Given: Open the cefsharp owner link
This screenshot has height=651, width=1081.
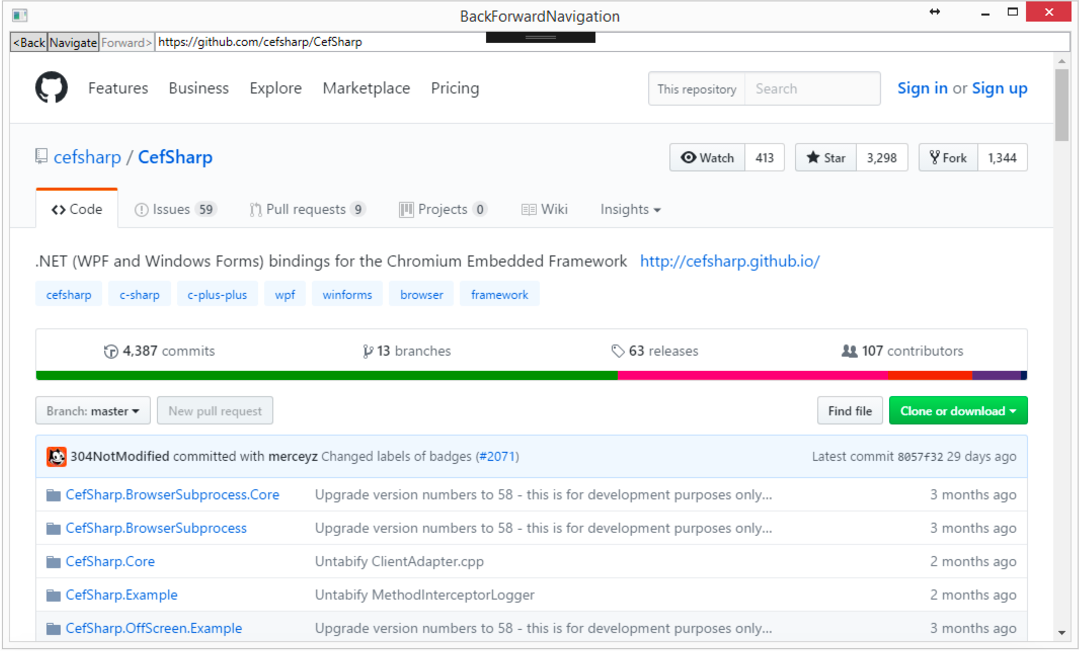Looking at the screenshot, I should (88, 157).
